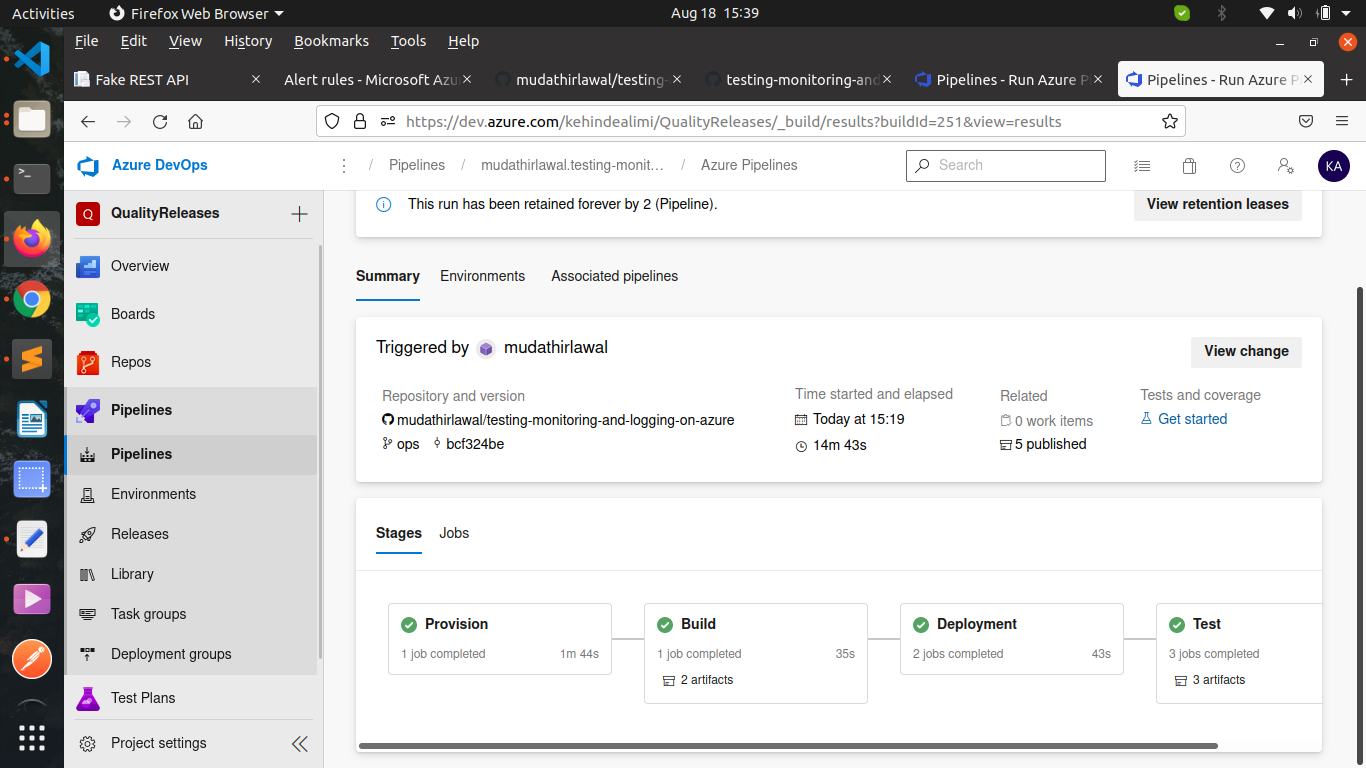Image resolution: width=1366 pixels, height=768 pixels.
Task: Click the Azure DevOps logo icon
Action: pos(89,166)
